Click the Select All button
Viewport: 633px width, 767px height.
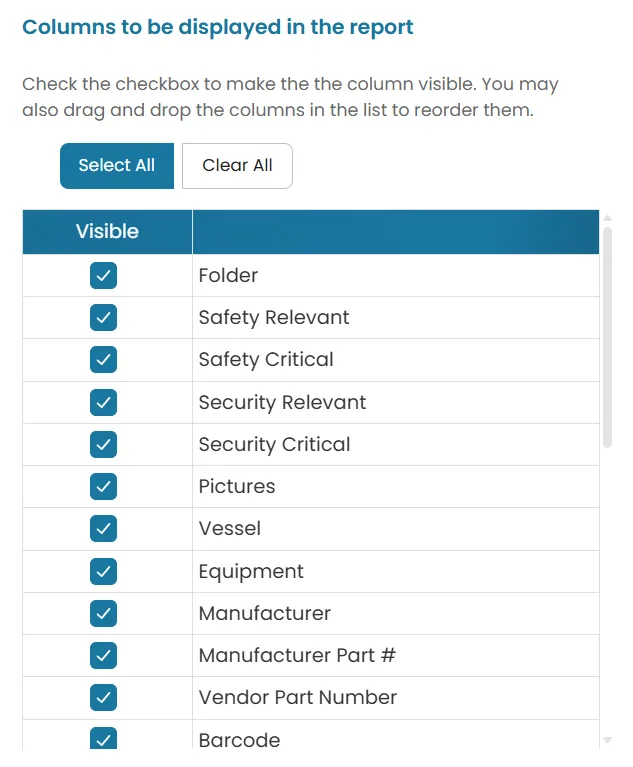click(117, 166)
